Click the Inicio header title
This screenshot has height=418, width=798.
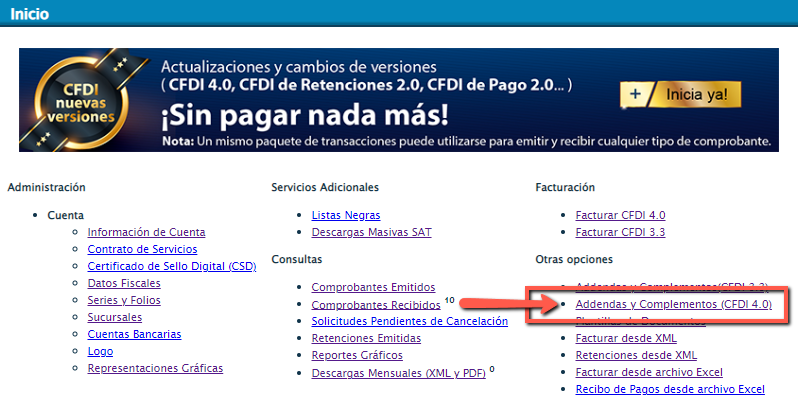click(30, 14)
